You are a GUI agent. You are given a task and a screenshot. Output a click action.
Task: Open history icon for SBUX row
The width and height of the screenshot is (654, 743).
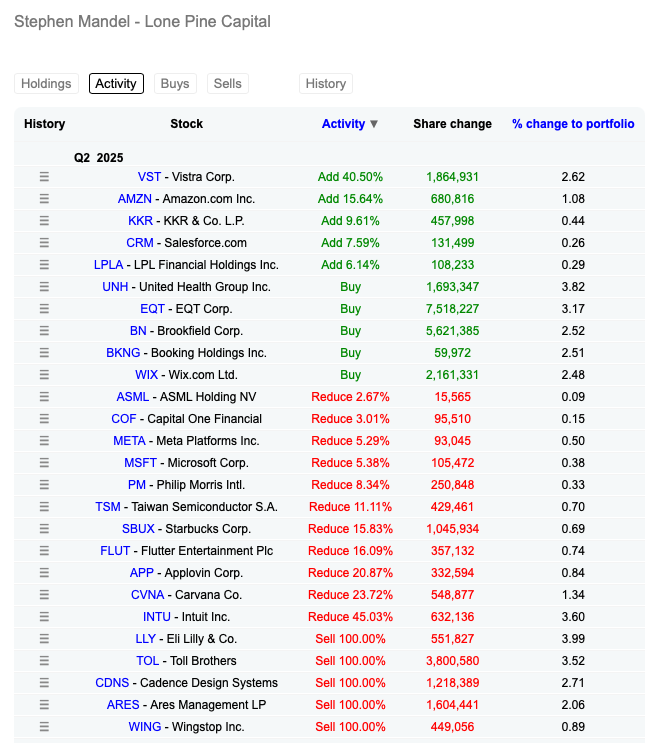44,529
